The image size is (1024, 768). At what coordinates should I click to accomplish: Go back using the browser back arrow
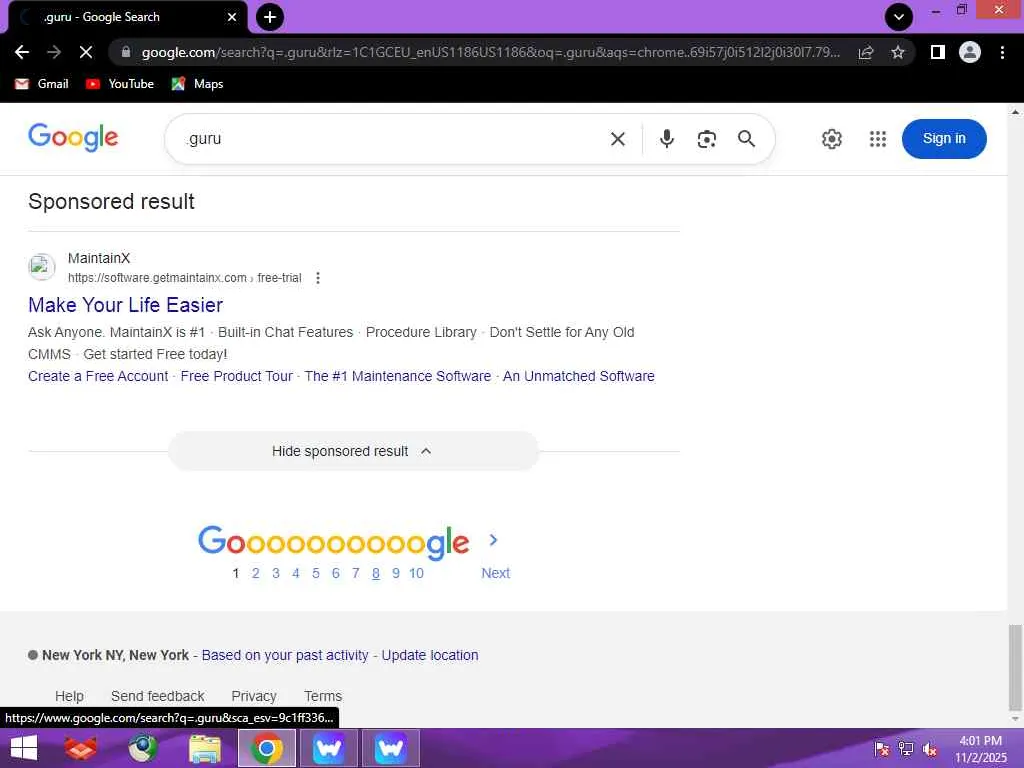(22, 52)
